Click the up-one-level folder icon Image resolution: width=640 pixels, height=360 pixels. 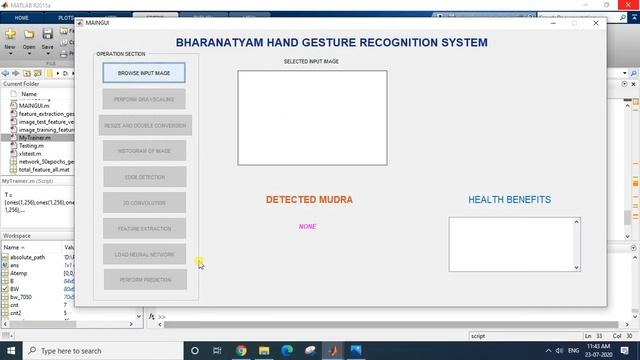[27, 73]
